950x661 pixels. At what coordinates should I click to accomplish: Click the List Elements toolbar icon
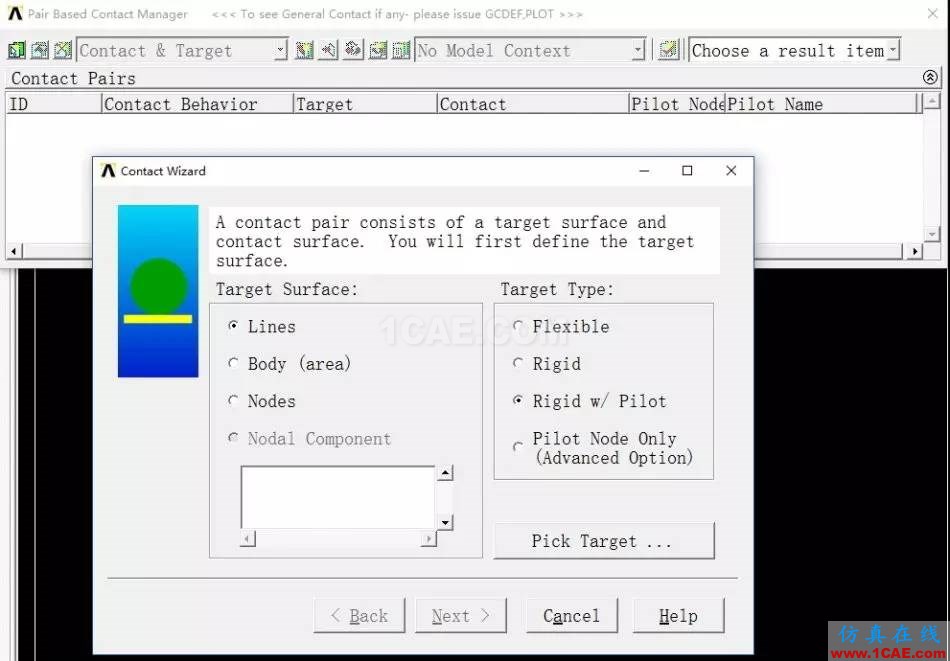pyautogui.click(x=400, y=50)
